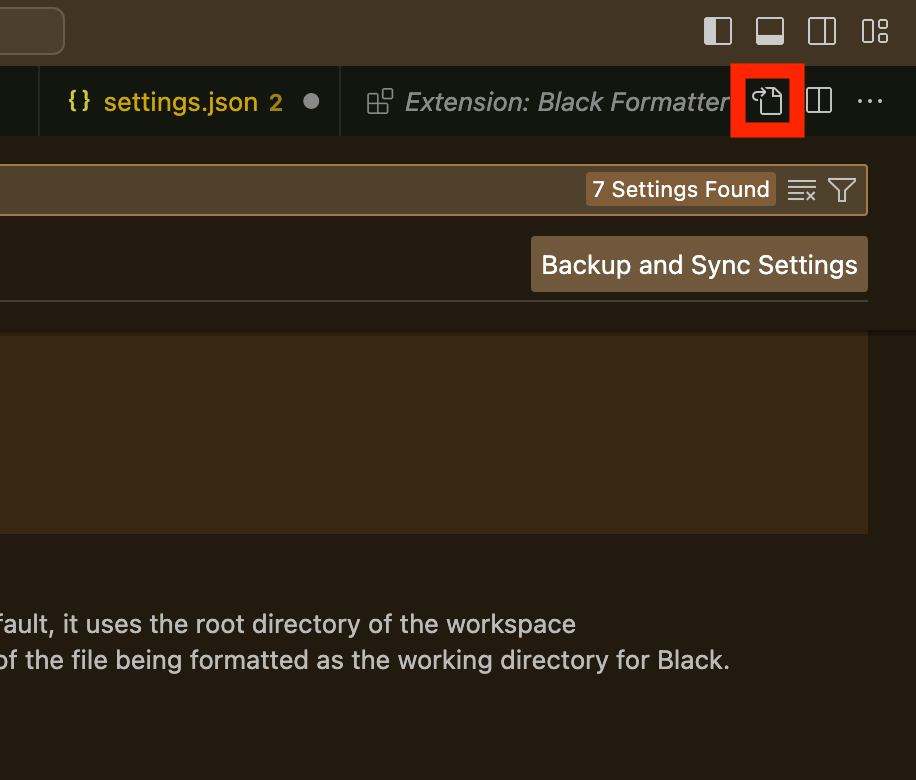The width and height of the screenshot is (916, 780).
Task: Click Backup and Sync Settings button
Action: point(699,264)
